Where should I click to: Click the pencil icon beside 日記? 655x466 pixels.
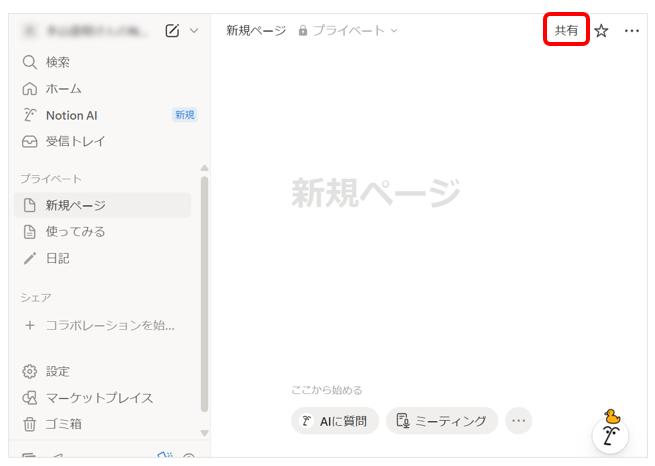[x=30, y=258]
